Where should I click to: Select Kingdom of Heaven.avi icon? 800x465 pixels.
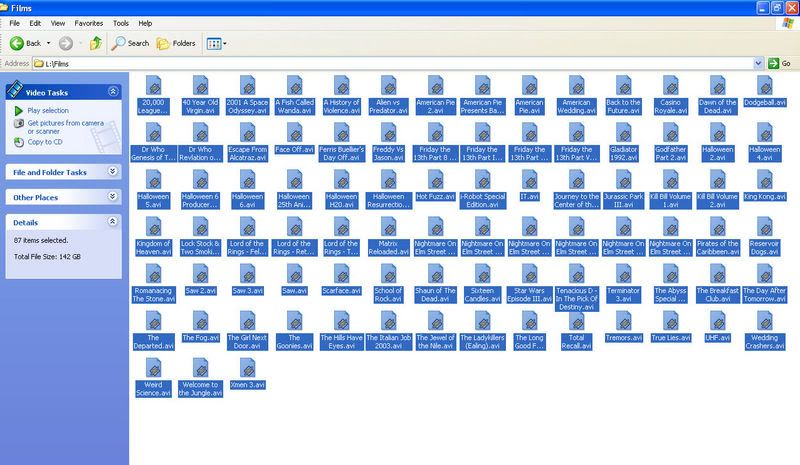(x=153, y=227)
